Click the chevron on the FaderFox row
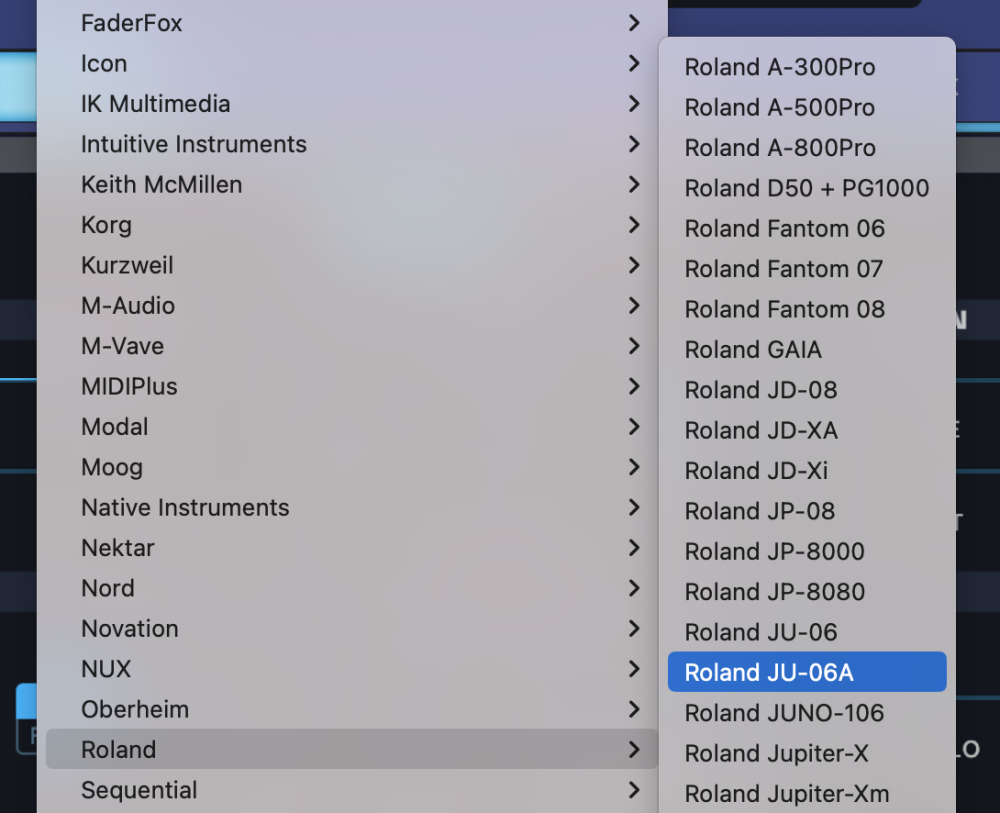The height and width of the screenshot is (813, 1000). [634, 22]
